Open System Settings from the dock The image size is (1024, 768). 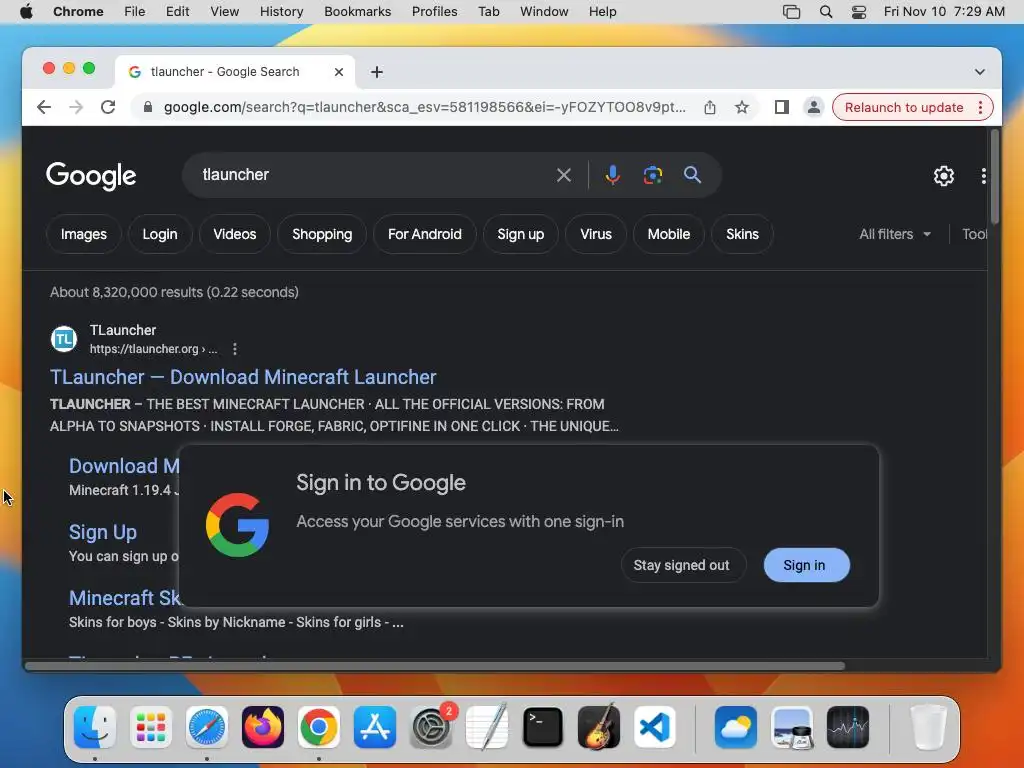coord(431,727)
